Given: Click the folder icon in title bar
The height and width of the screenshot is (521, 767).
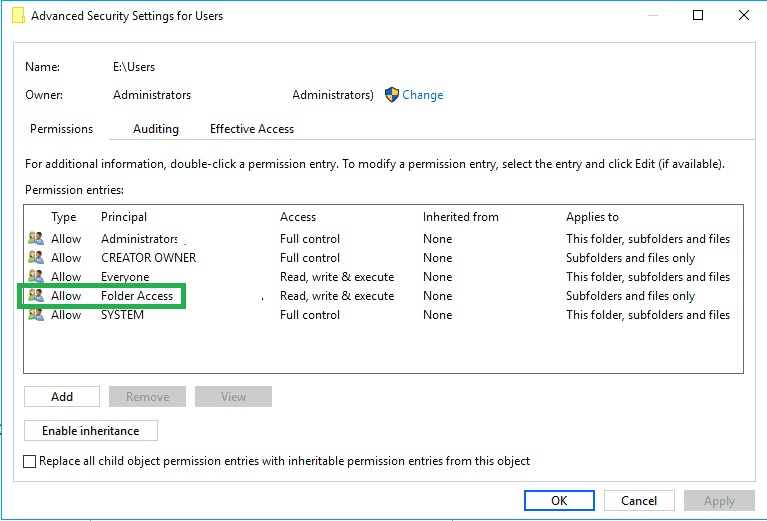Looking at the screenshot, I should coord(18,15).
